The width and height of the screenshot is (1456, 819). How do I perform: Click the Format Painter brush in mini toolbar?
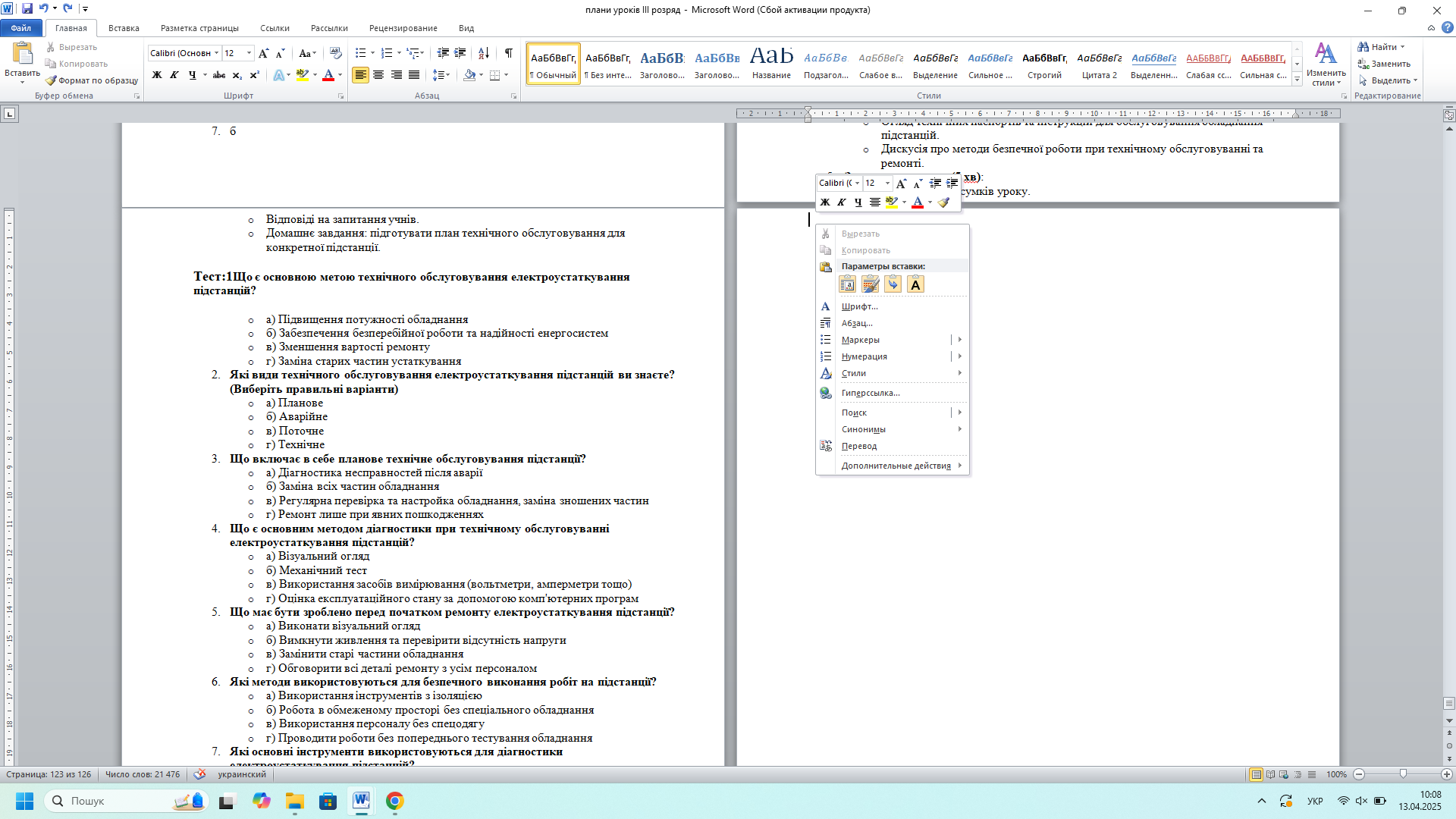click(x=943, y=202)
